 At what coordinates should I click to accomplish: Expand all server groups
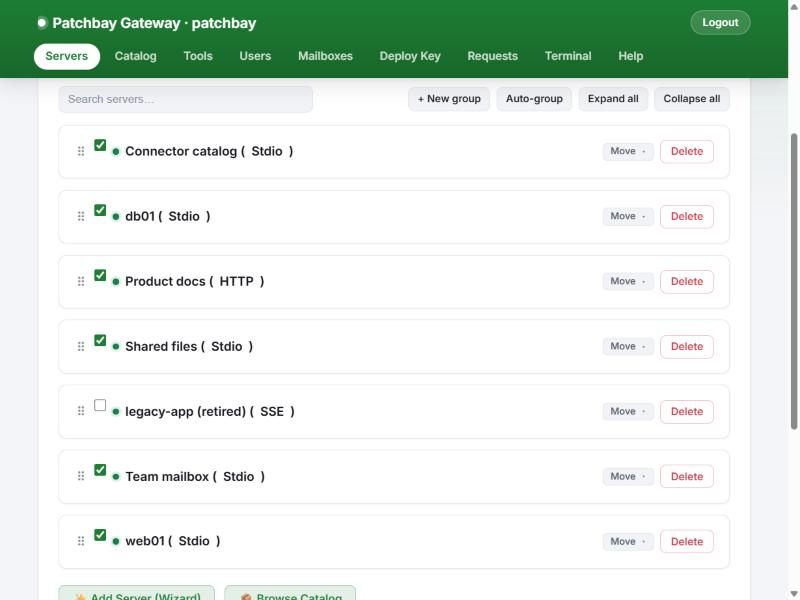pyautogui.click(x=613, y=99)
